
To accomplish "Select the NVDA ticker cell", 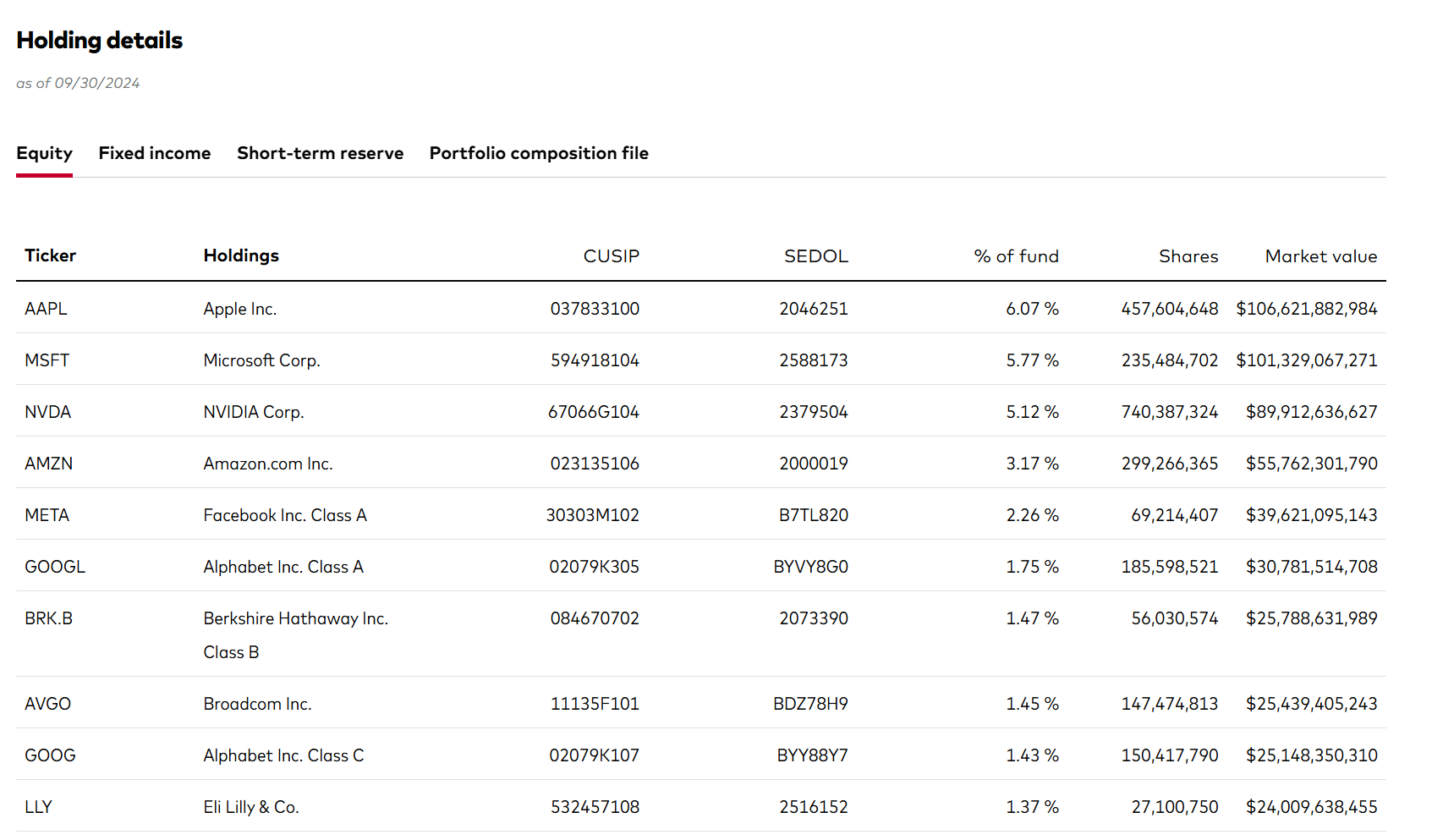I will (x=47, y=412).
